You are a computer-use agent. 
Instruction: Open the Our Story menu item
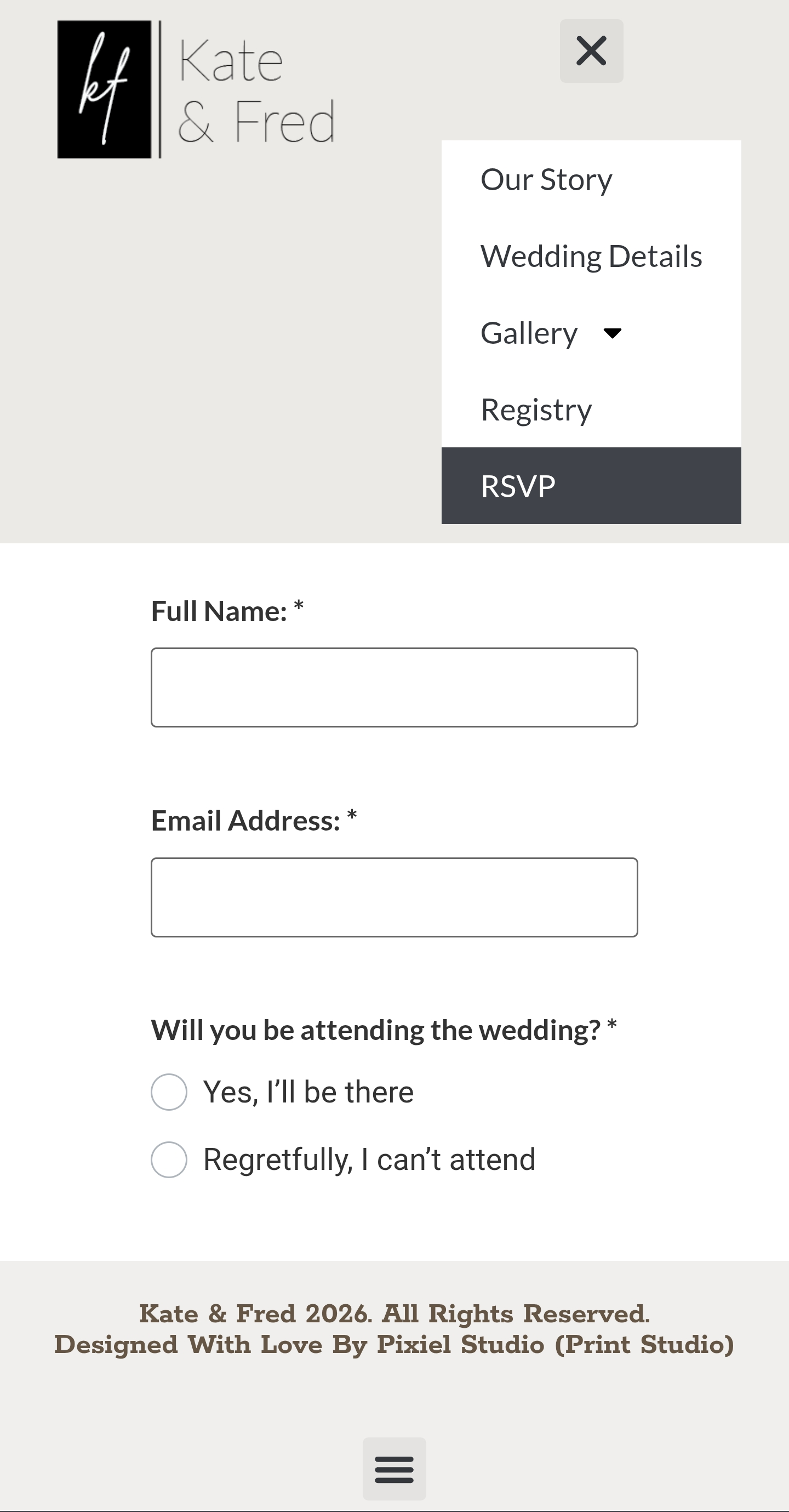[546, 180]
